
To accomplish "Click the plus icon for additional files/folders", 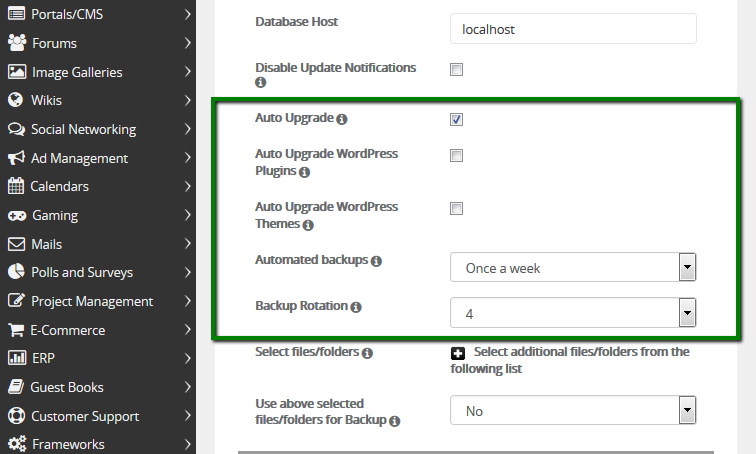I will [457, 352].
